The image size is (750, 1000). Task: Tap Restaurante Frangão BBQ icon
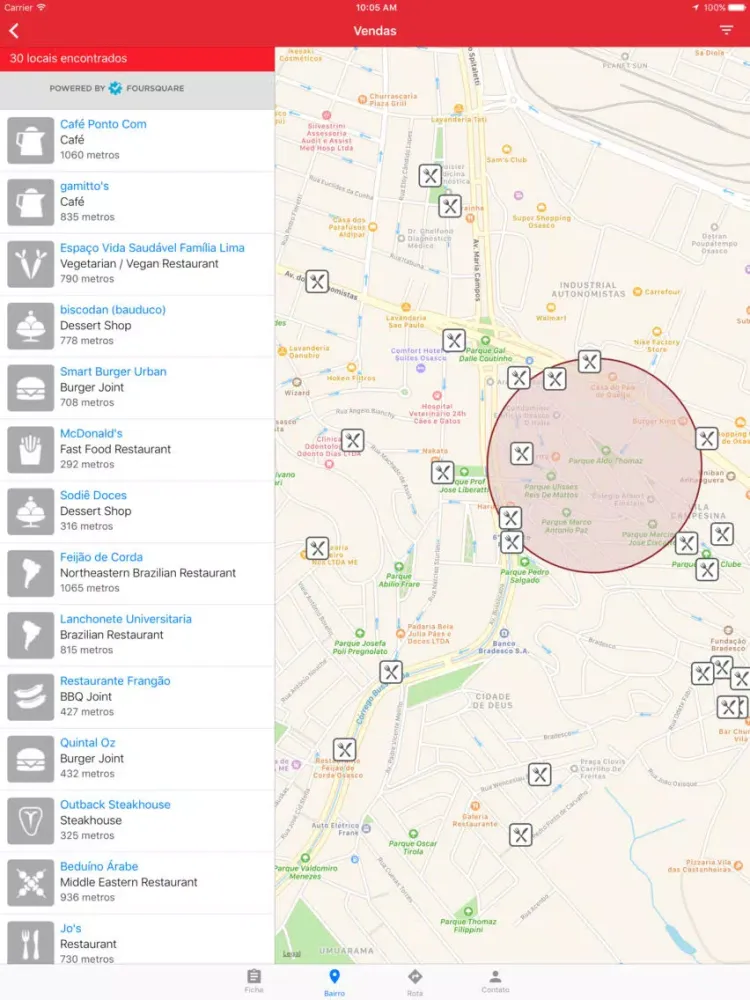pyautogui.click(x=31, y=697)
